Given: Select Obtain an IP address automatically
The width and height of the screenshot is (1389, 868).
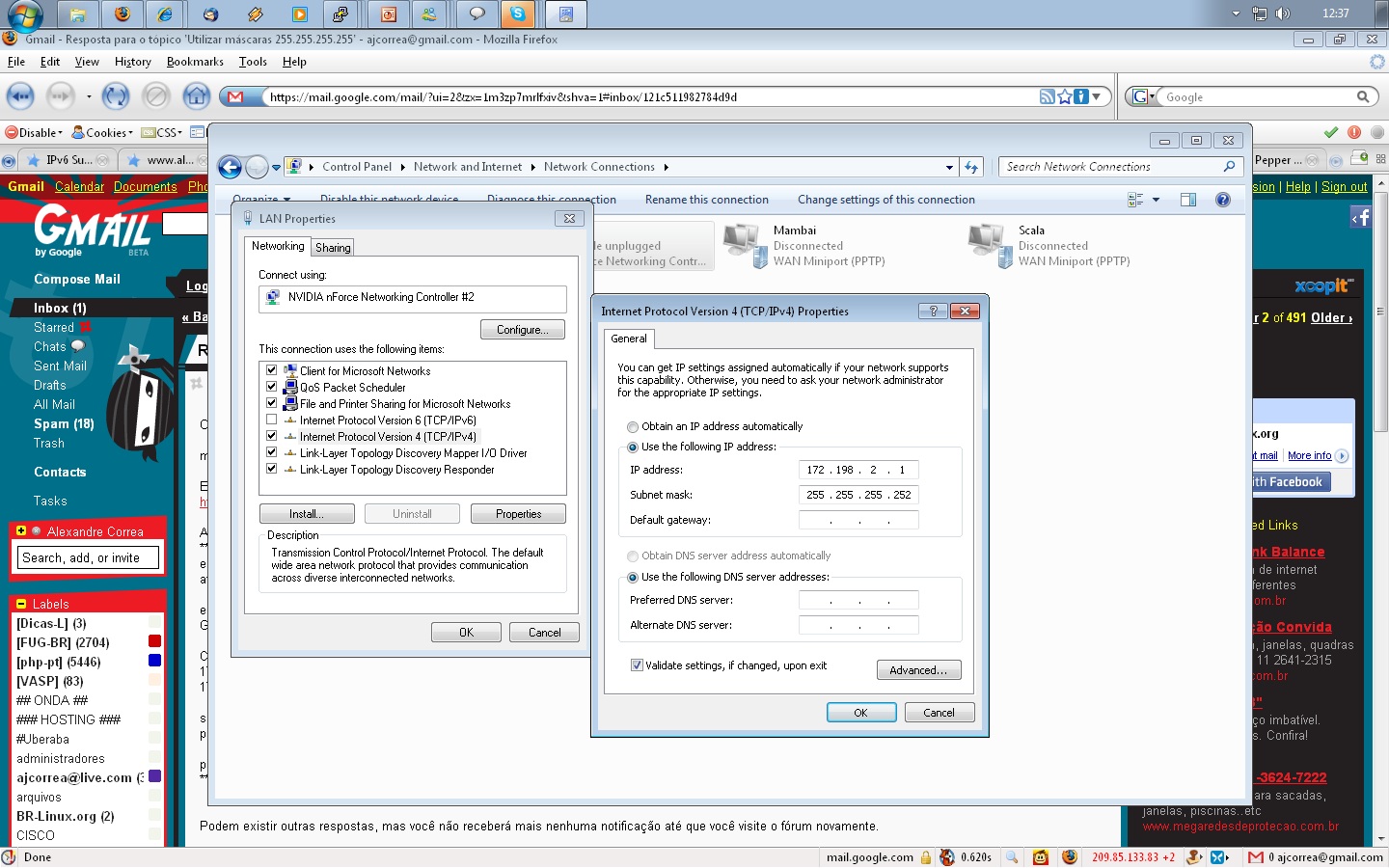Looking at the screenshot, I should tap(633, 426).
